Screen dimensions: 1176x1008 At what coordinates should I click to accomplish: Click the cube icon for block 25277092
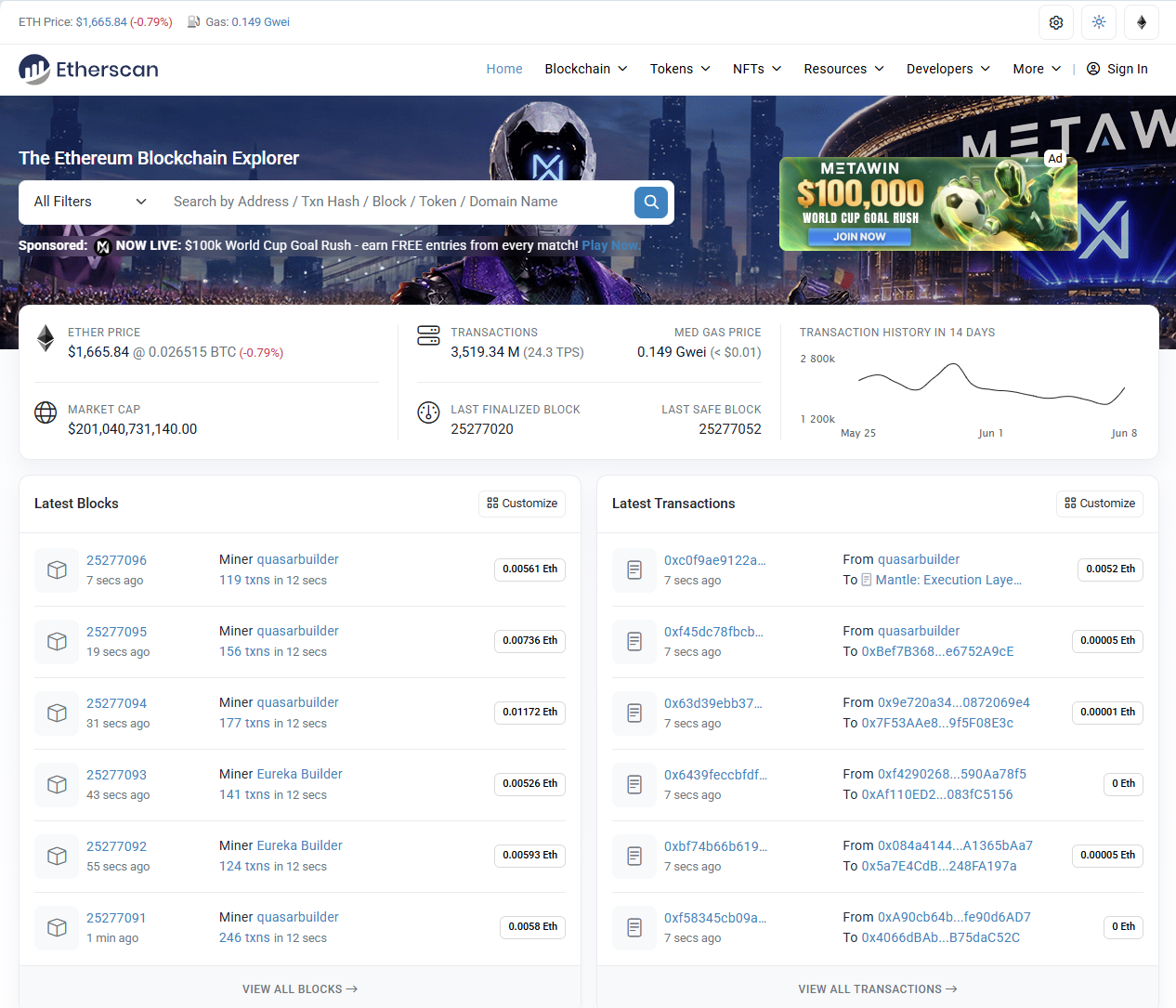pyautogui.click(x=57, y=856)
